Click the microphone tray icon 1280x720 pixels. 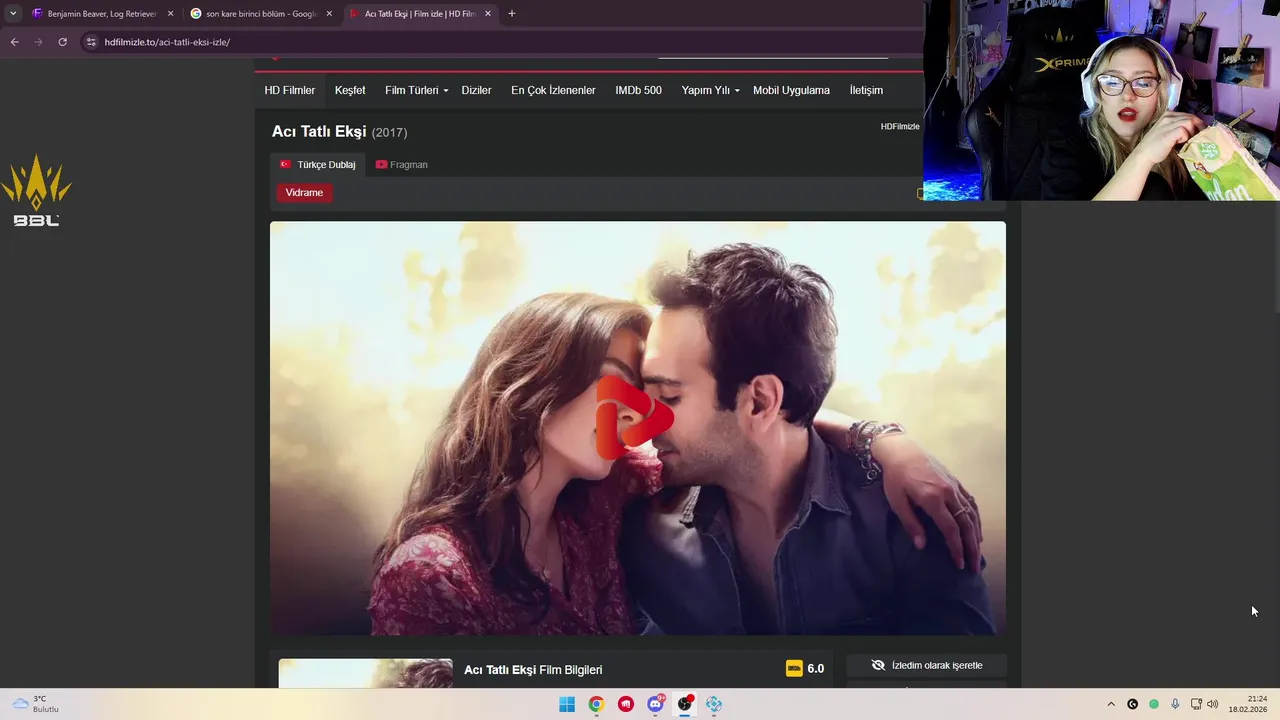1175,704
